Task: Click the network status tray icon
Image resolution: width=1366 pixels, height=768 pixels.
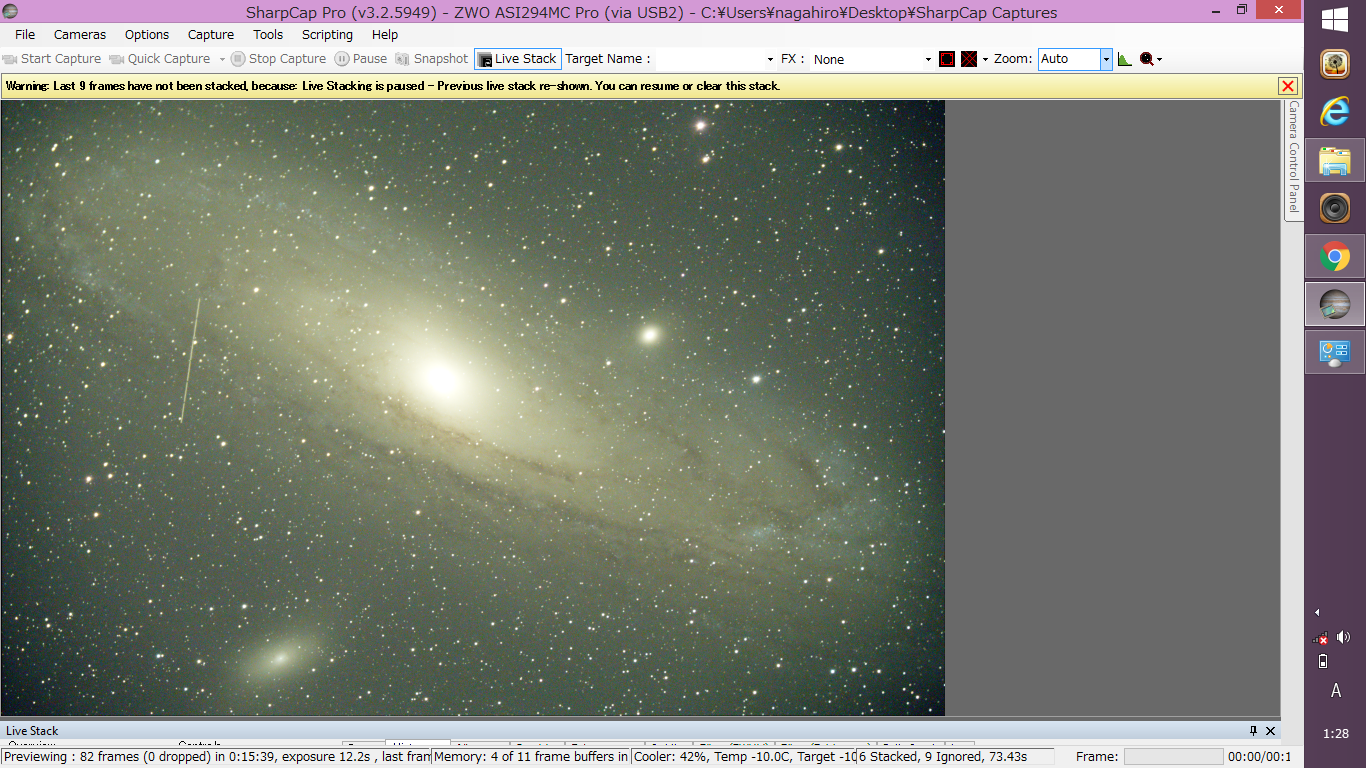Action: pos(1322,637)
